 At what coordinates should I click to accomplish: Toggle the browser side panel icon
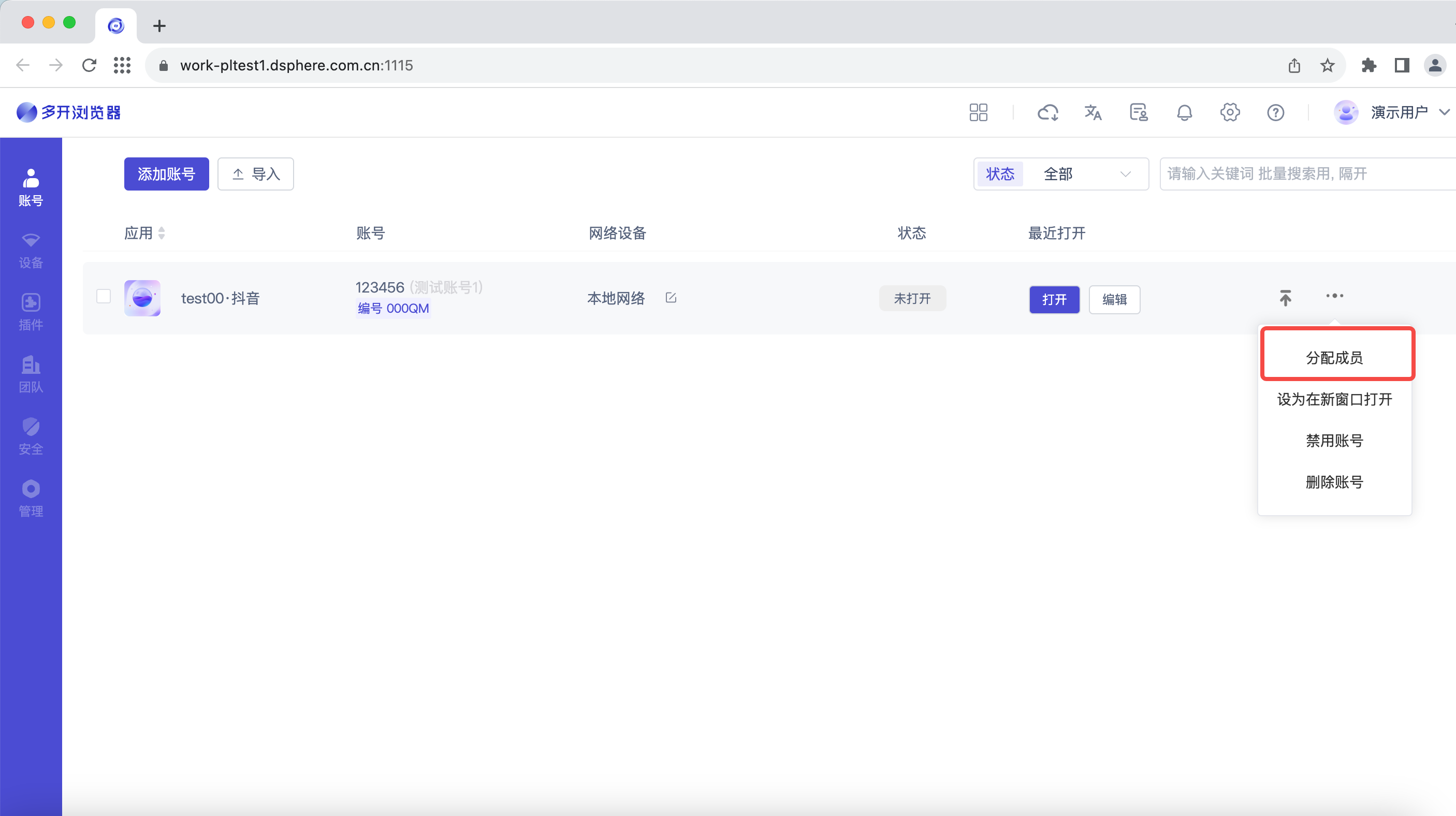tap(1402, 66)
